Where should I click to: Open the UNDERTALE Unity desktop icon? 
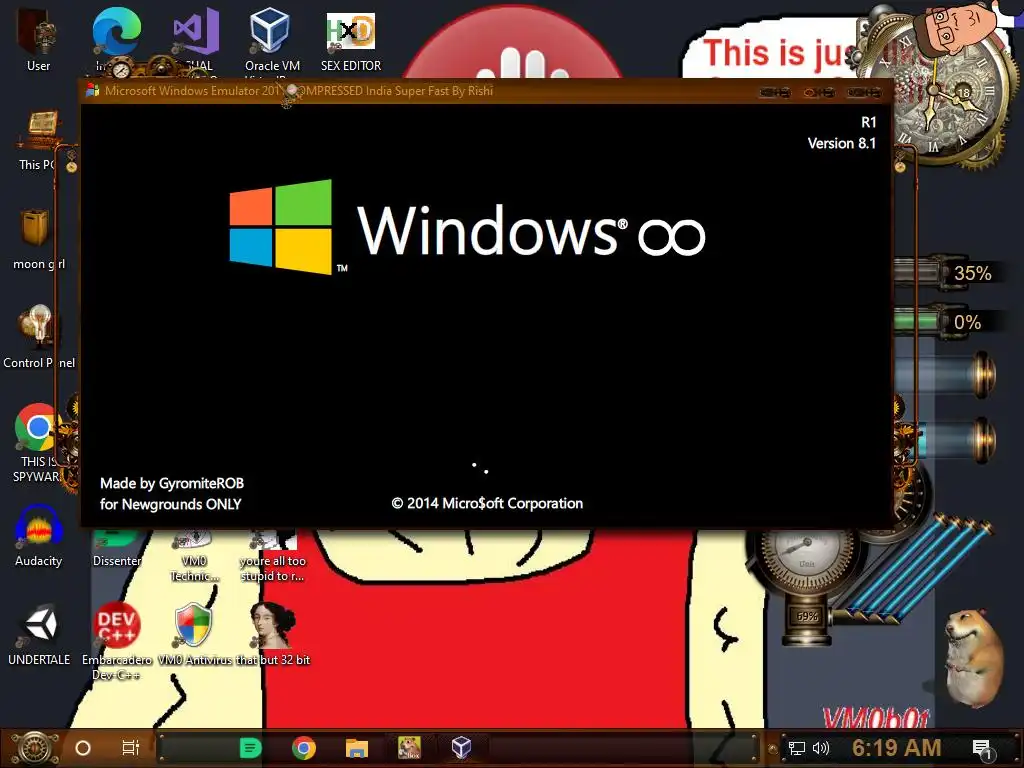(x=39, y=633)
